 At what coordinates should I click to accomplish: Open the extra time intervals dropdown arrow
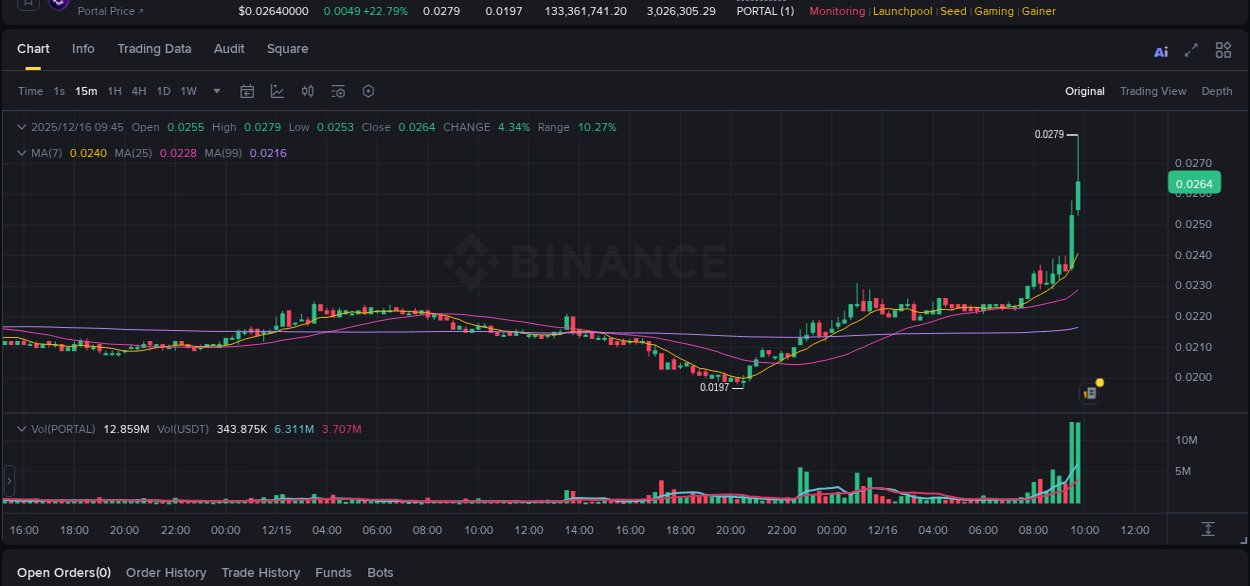coord(216,91)
